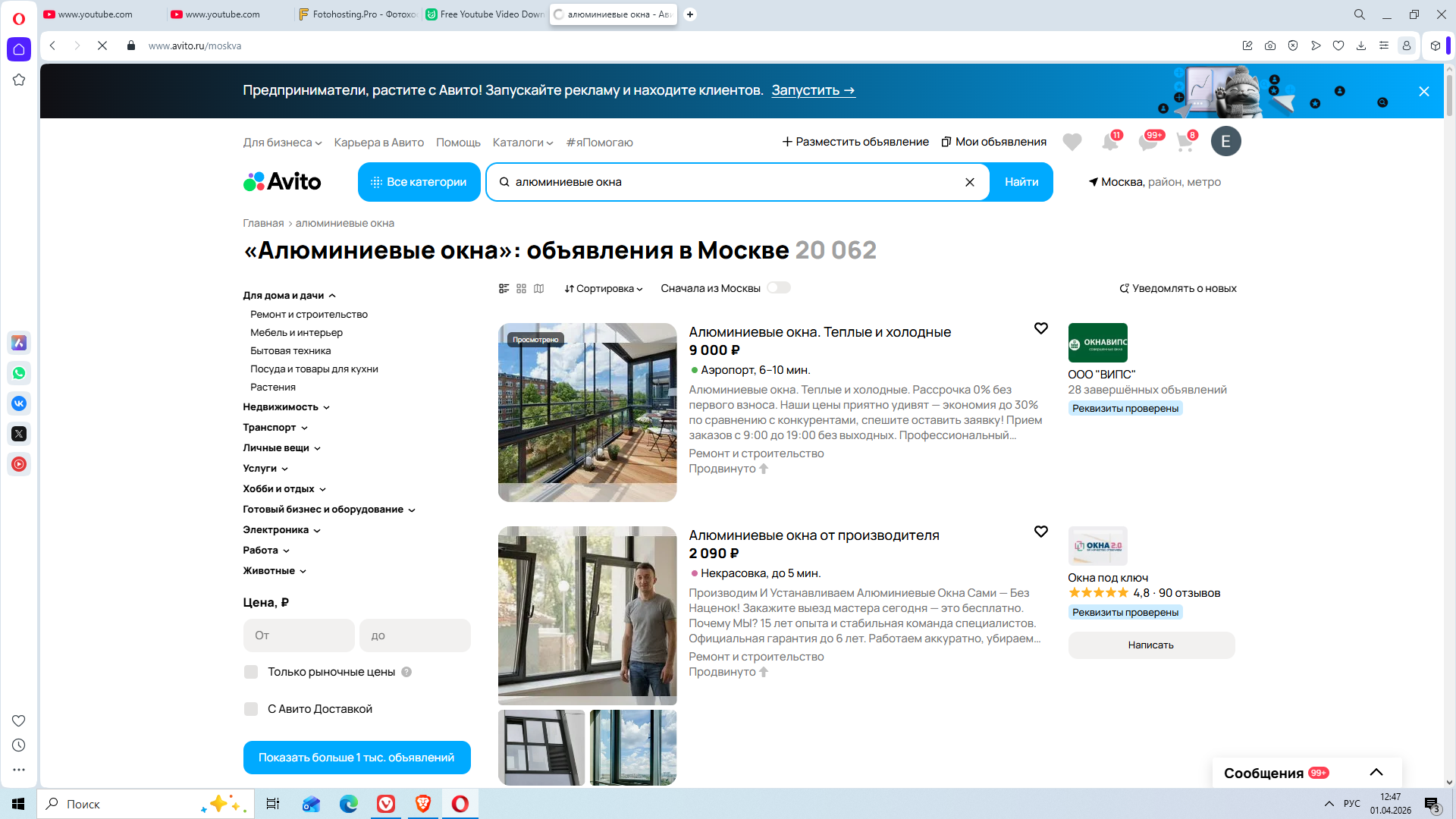This screenshot has height=819, width=1456.
Task: Open Brave browser from taskbar
Action: 422,804
